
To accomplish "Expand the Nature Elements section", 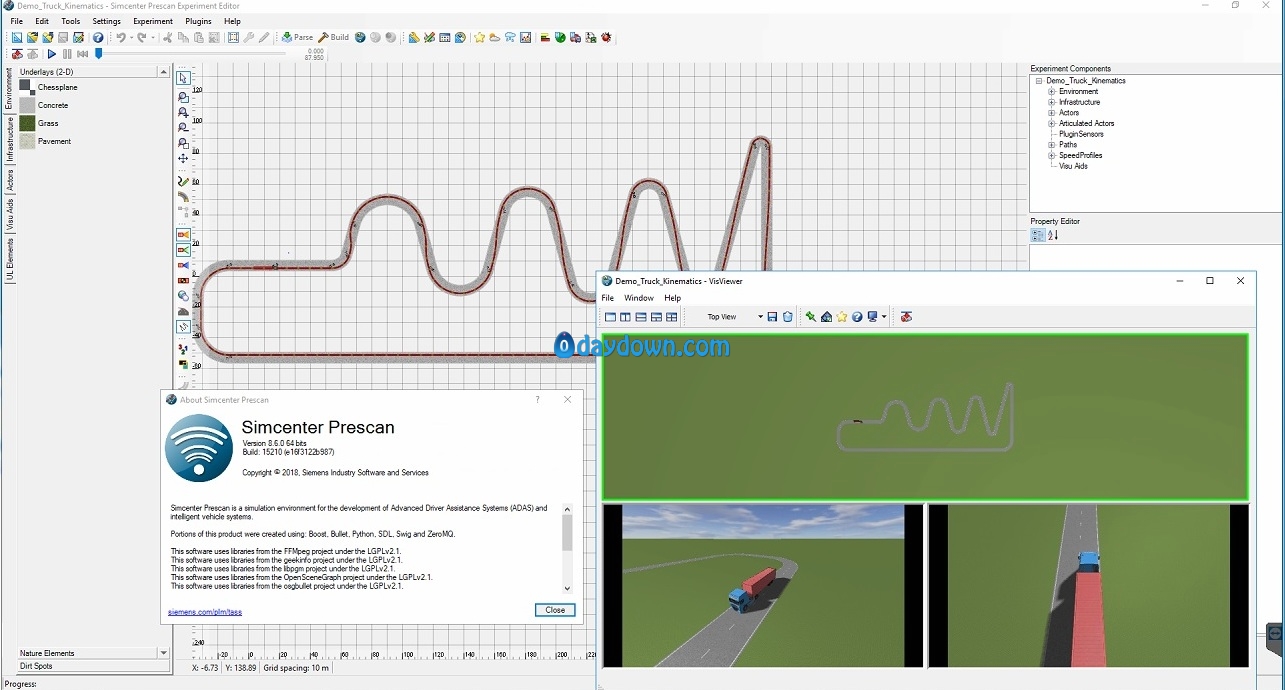I will (163, 653).
